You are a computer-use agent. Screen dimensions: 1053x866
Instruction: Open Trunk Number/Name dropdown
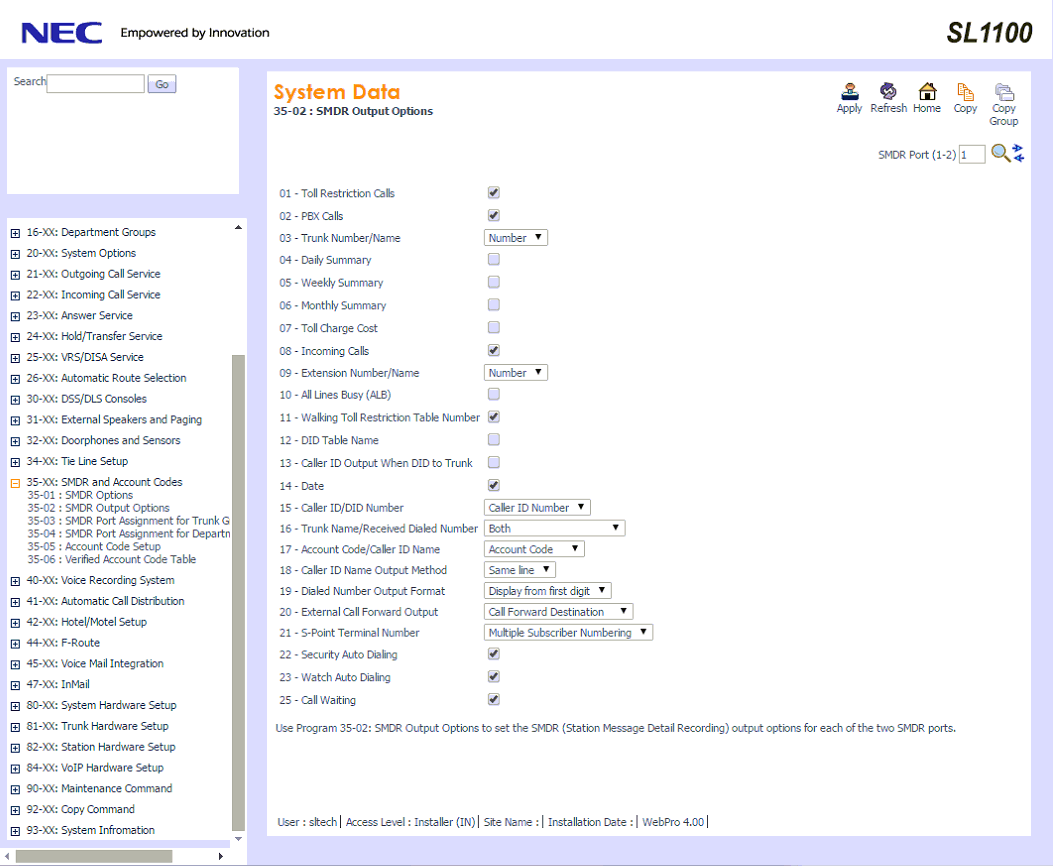tap(516, 238)
